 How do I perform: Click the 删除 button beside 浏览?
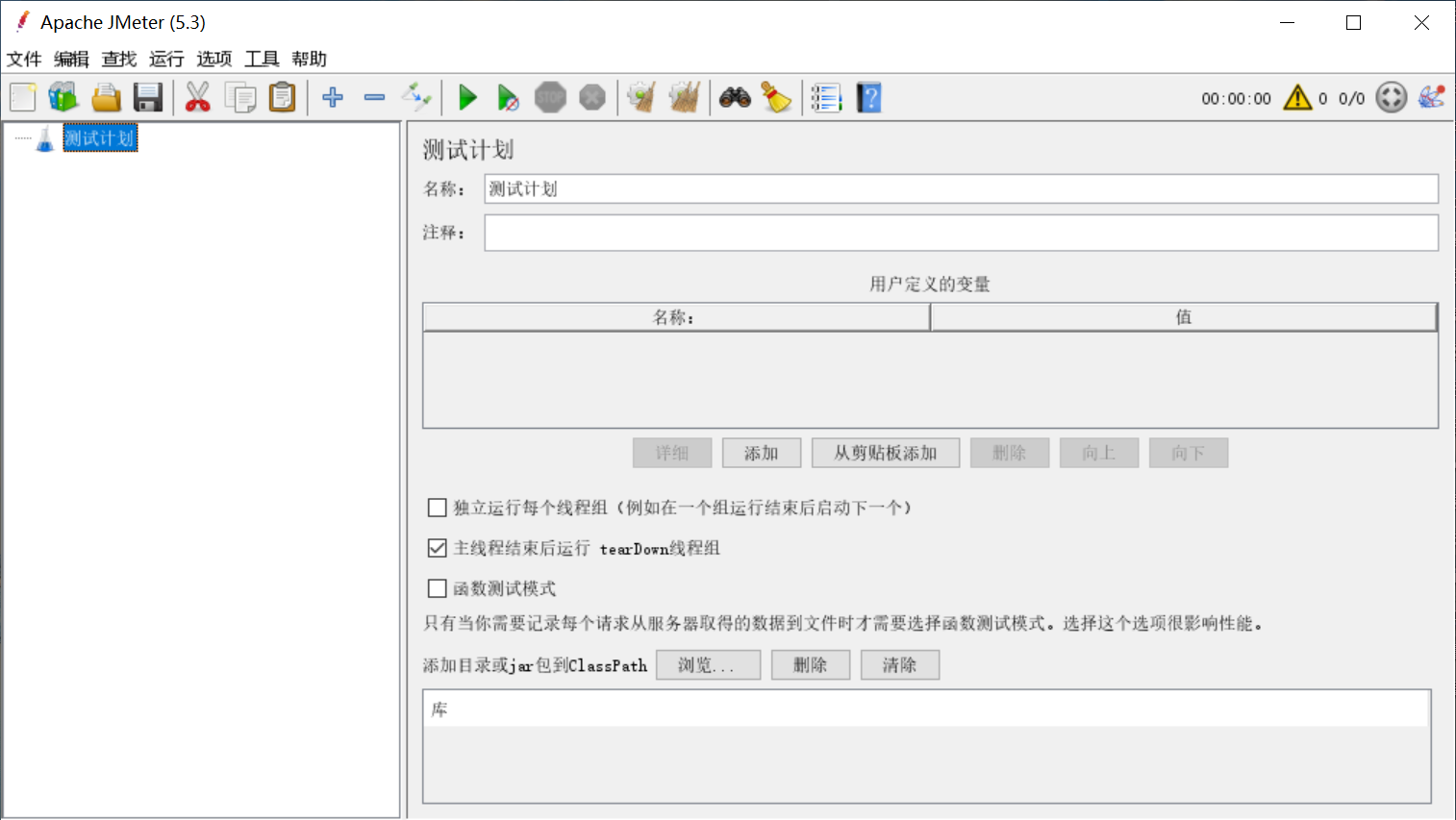pyautogui.click(x=811, y=665)
